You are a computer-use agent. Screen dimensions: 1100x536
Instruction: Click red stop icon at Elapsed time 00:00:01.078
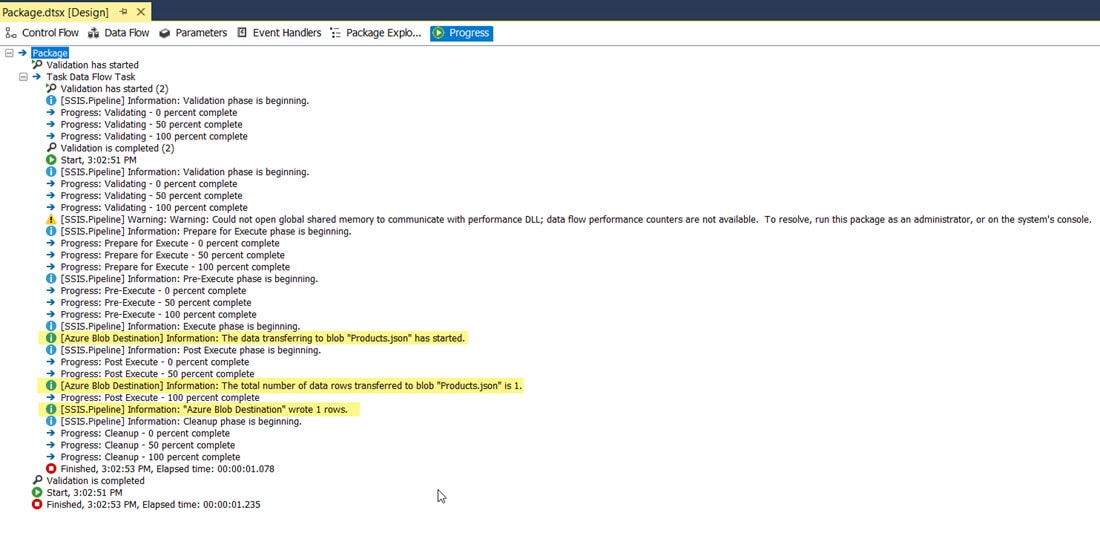click(x=51, y=469)
